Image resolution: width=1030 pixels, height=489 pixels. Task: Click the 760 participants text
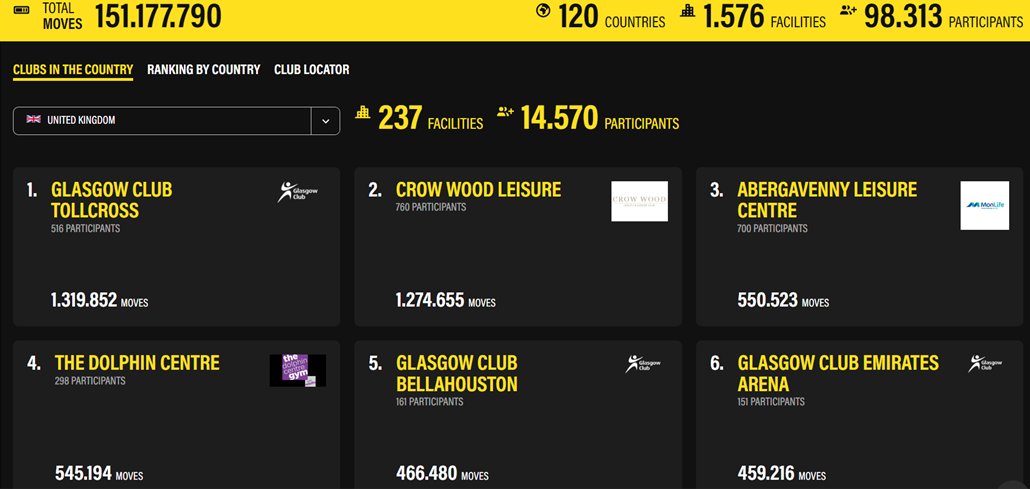coord(431,207)
